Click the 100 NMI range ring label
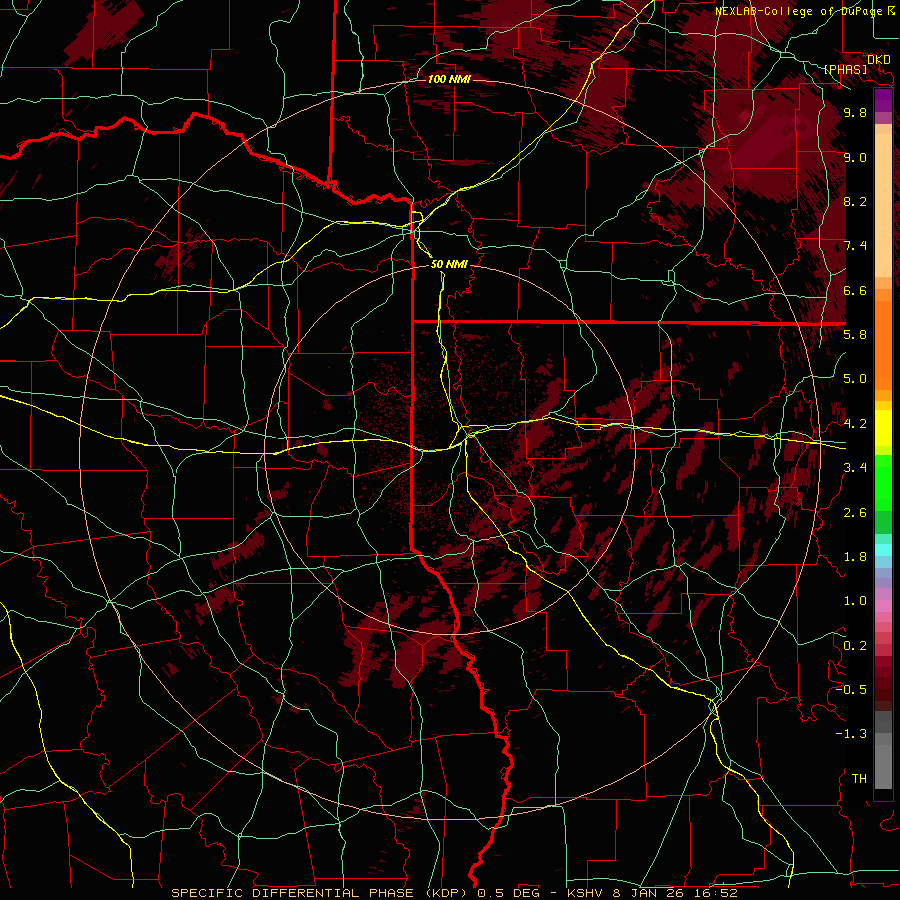Viewport: 900px width, 900px height. (x=449, y=79)
